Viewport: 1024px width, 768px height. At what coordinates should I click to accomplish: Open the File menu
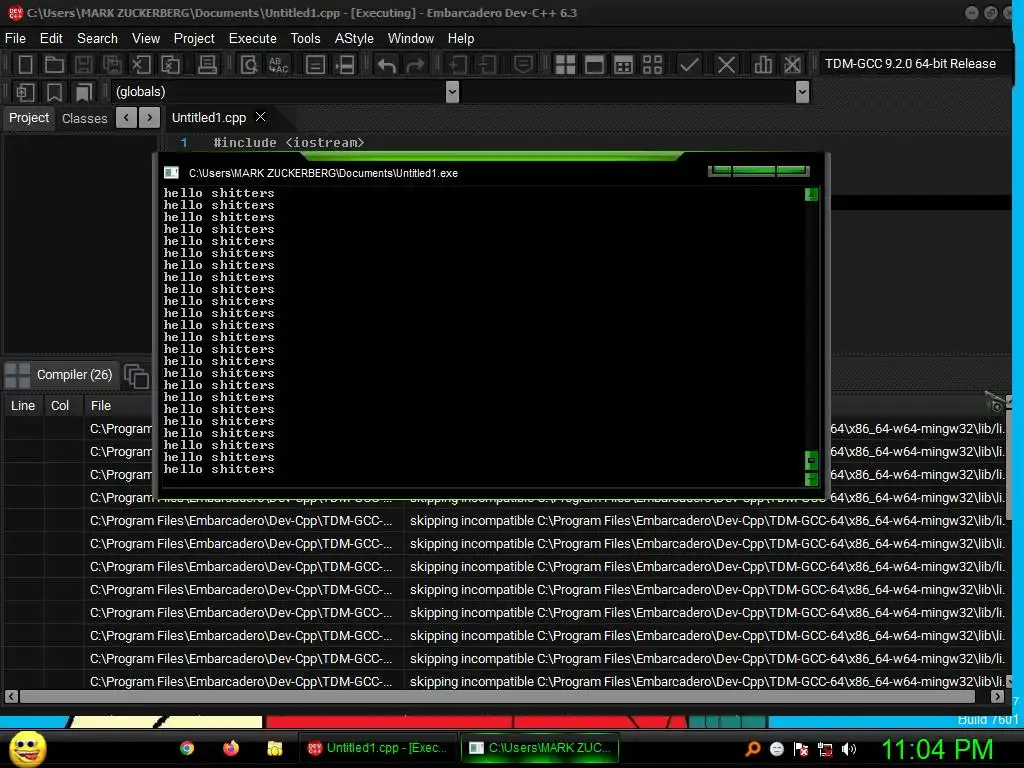point(15,39)
